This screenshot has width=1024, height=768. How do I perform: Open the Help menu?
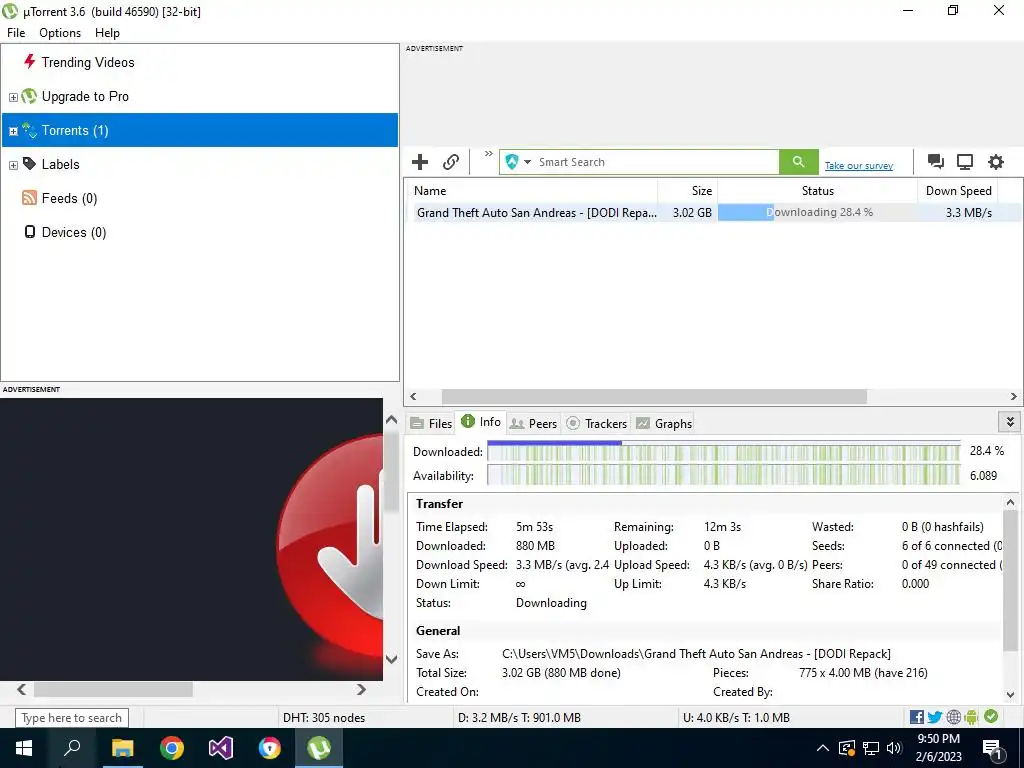click(x=107, y=33)
